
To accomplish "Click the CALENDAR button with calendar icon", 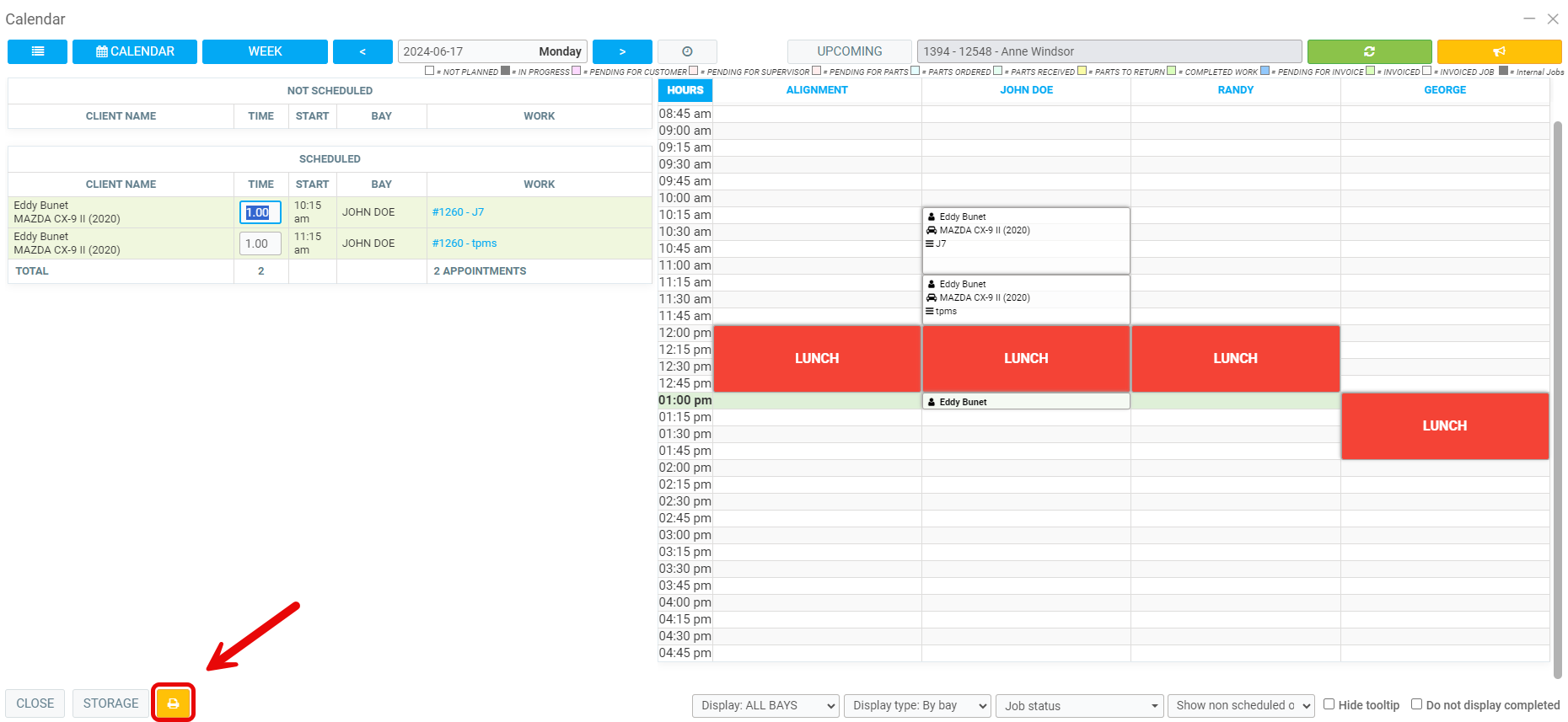I will pyautogui.click(x=135, y=51).
